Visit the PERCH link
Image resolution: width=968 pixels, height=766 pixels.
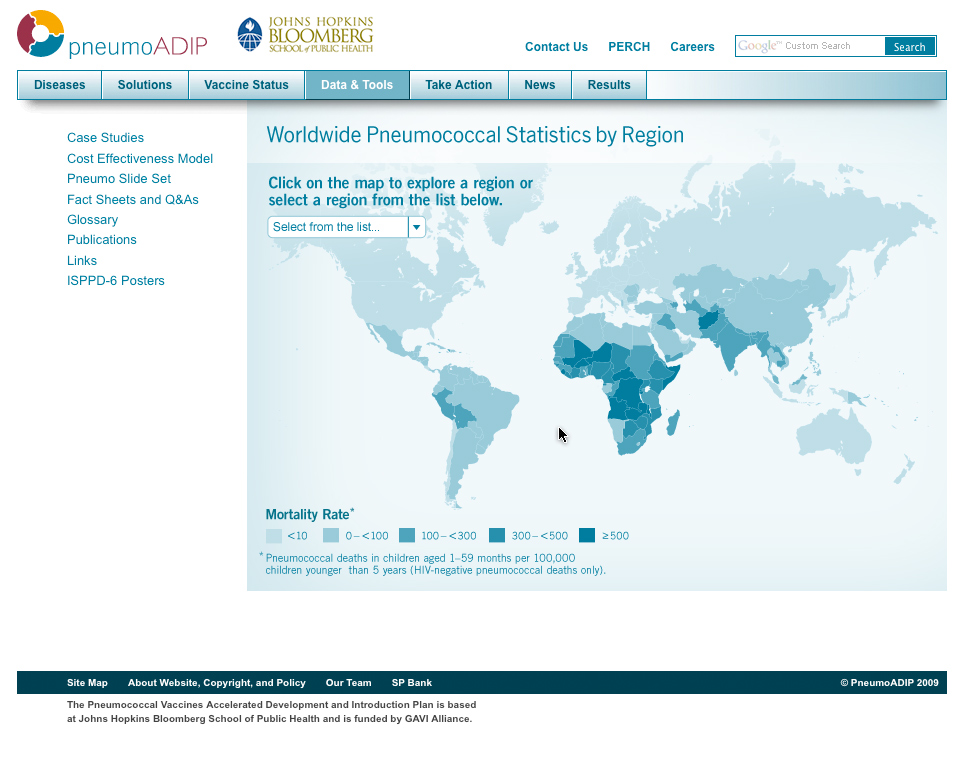pyautogui.click(x=629, y=47)
